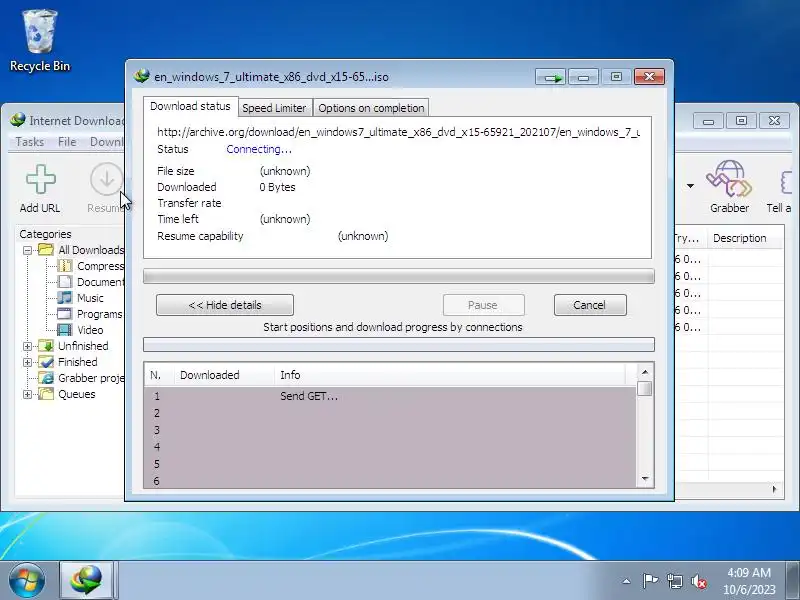Expand the Unfinished tree node
This screenshot has height=600, width=800.
coord(28,346)
